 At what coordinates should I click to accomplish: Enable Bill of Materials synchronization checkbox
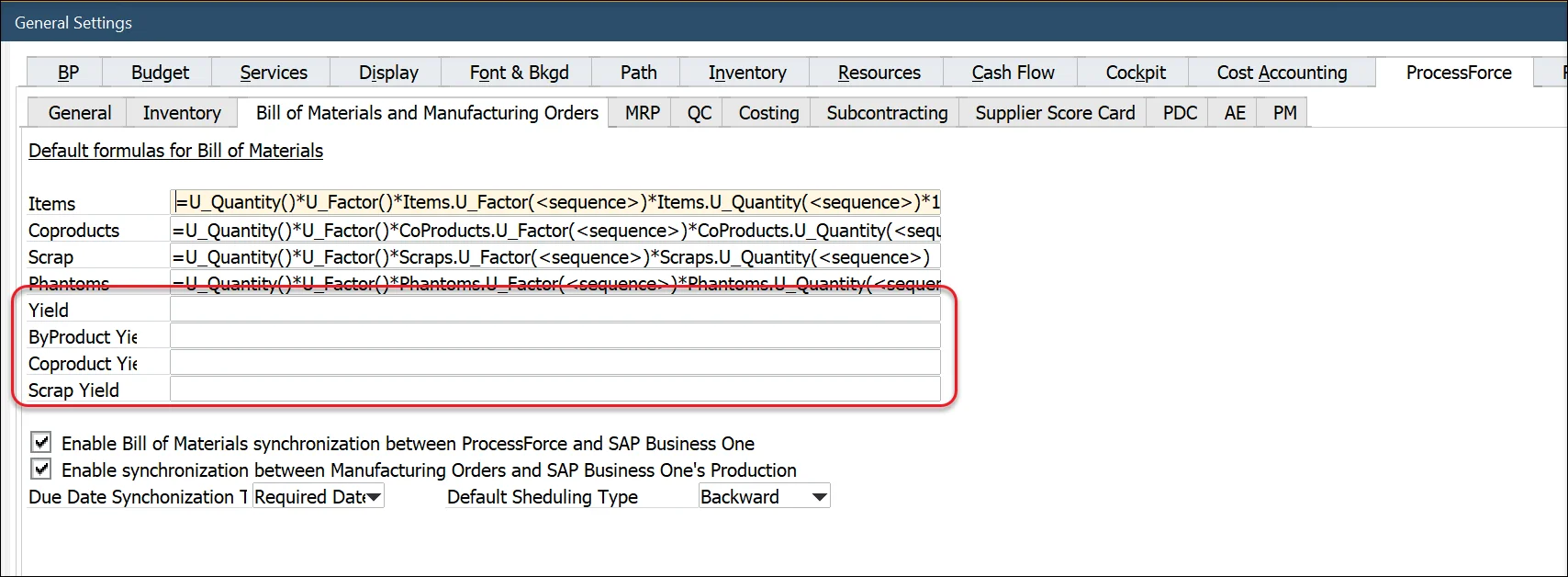(41, 443)
